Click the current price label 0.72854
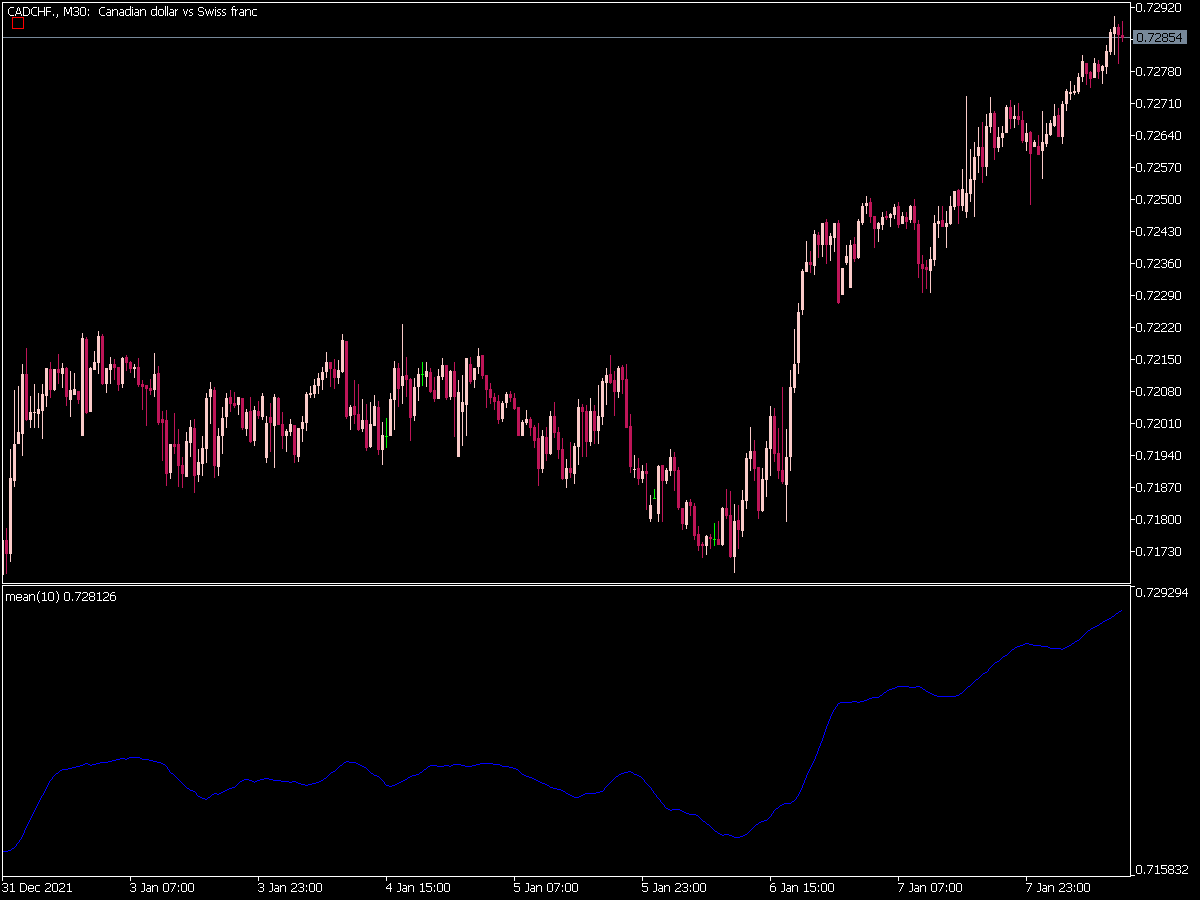This screenshot has width=1200, height=900. 1162,38
